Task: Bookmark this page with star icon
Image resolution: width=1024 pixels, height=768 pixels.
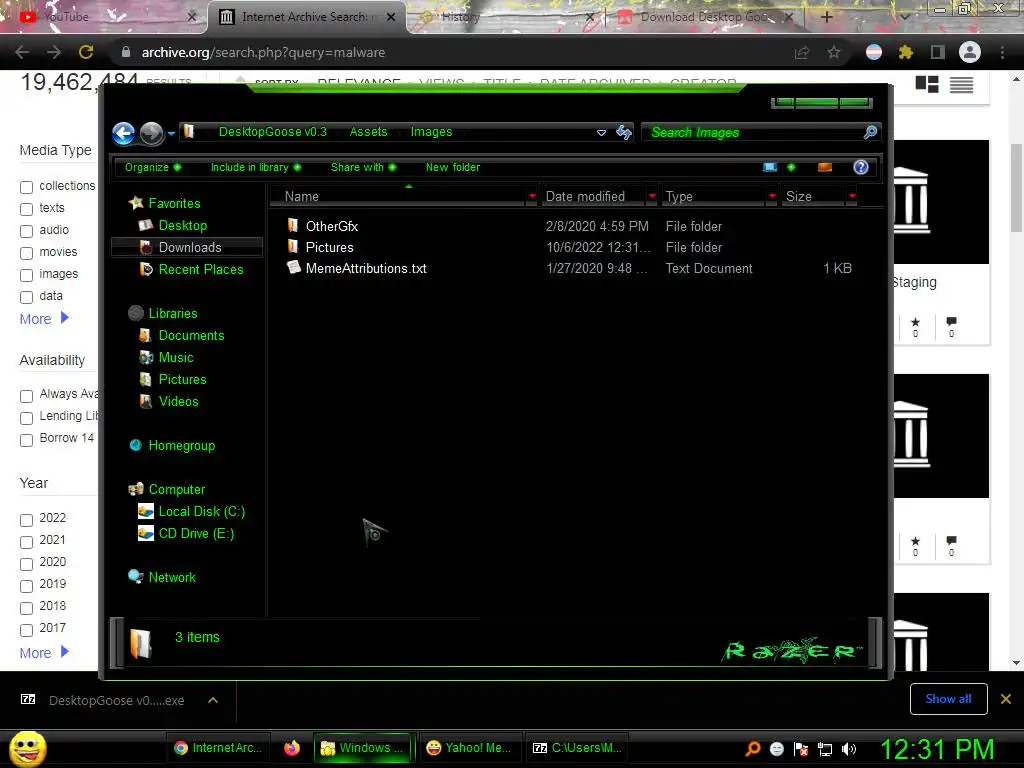Action: pos(833,52)
